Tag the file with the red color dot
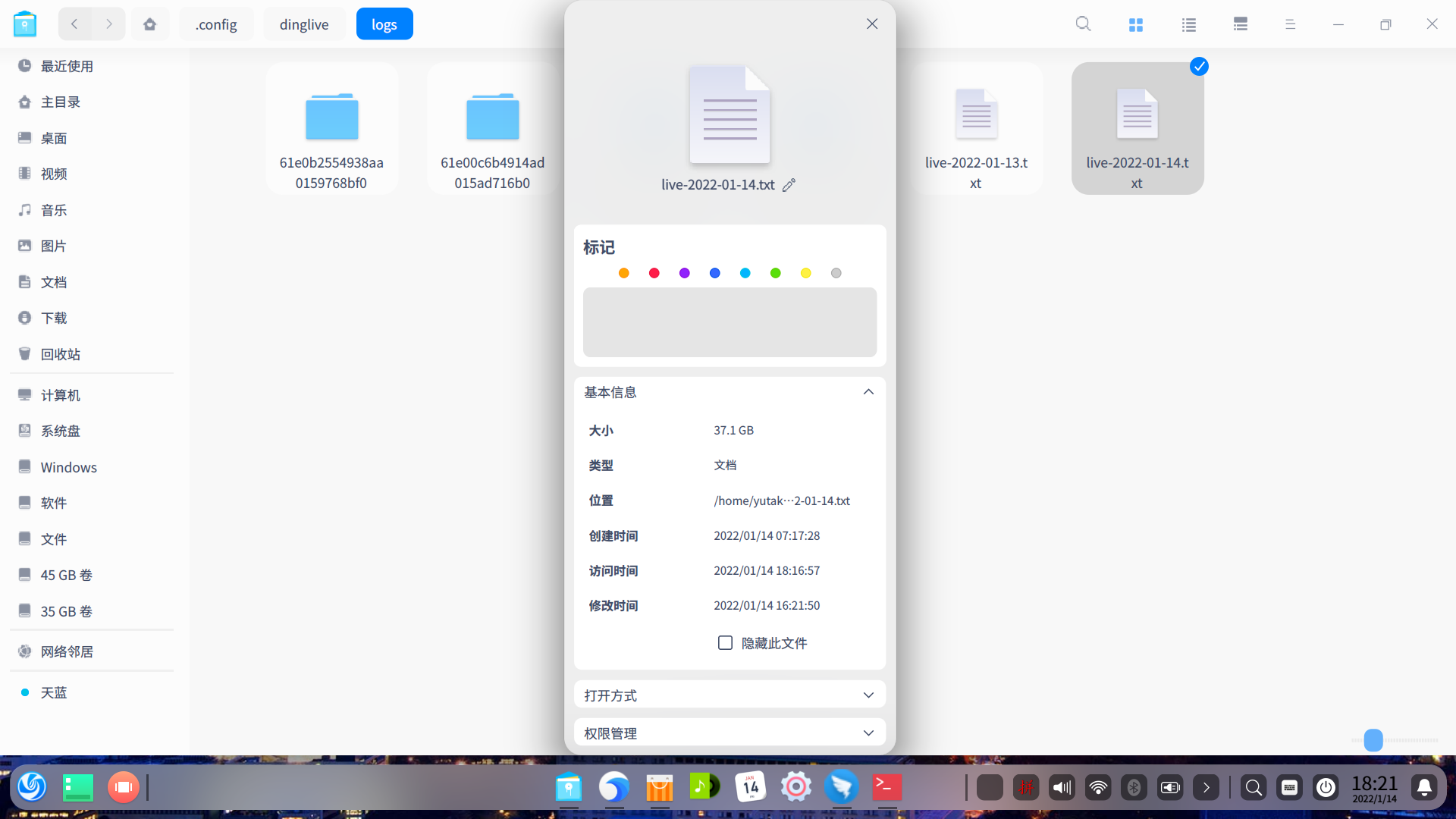 point(654,273)
